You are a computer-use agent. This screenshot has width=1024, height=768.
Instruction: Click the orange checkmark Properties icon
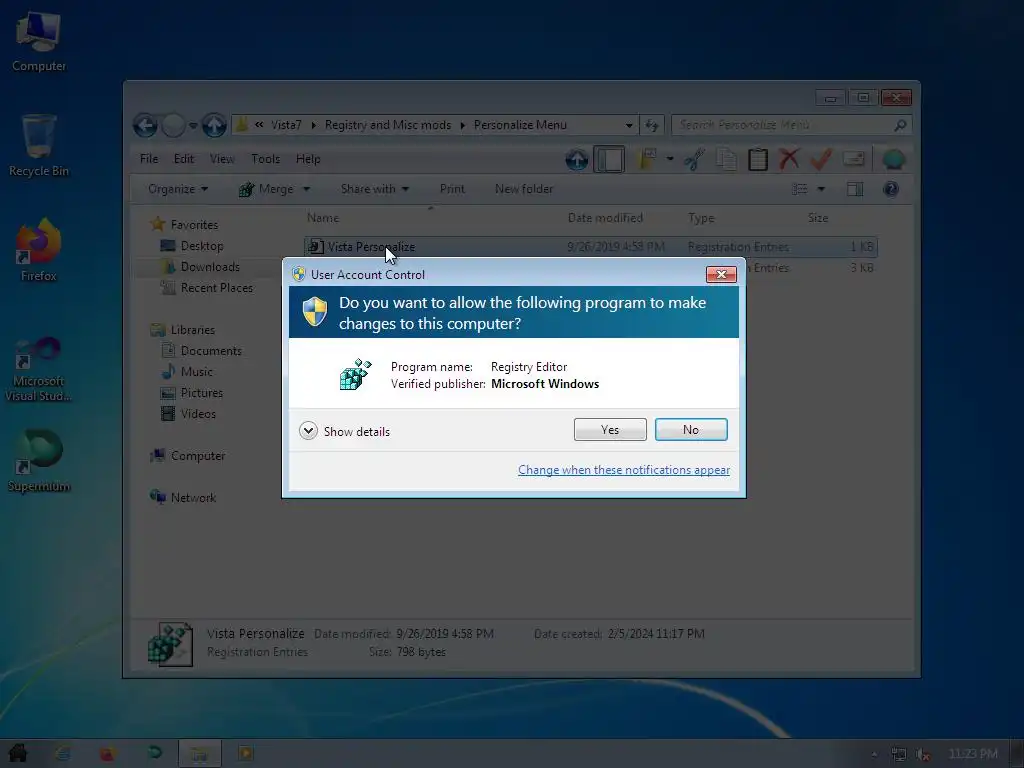click(x=821, y=159)
